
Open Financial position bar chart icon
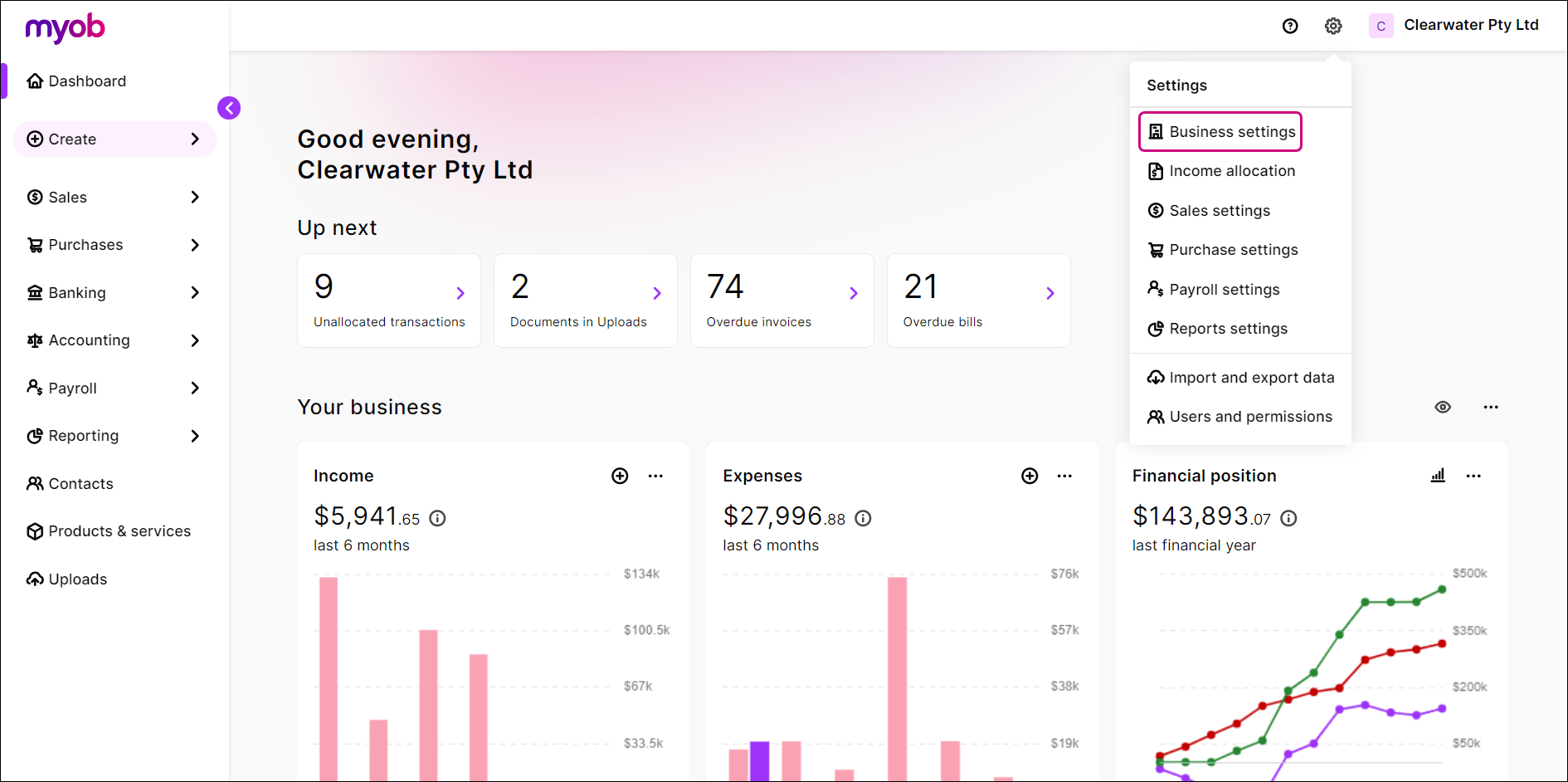point(1438,476)
